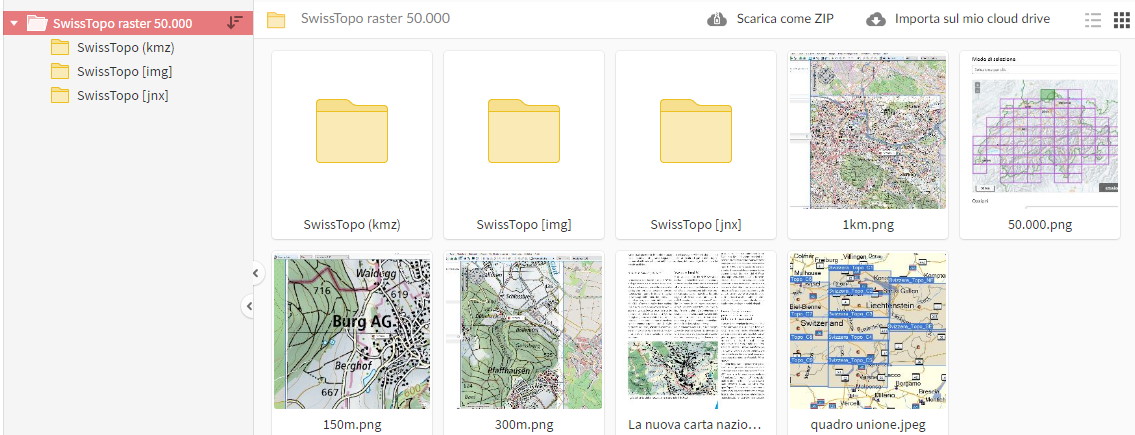Click the SwissTopo [img] card label

click(x=524, y=224)
